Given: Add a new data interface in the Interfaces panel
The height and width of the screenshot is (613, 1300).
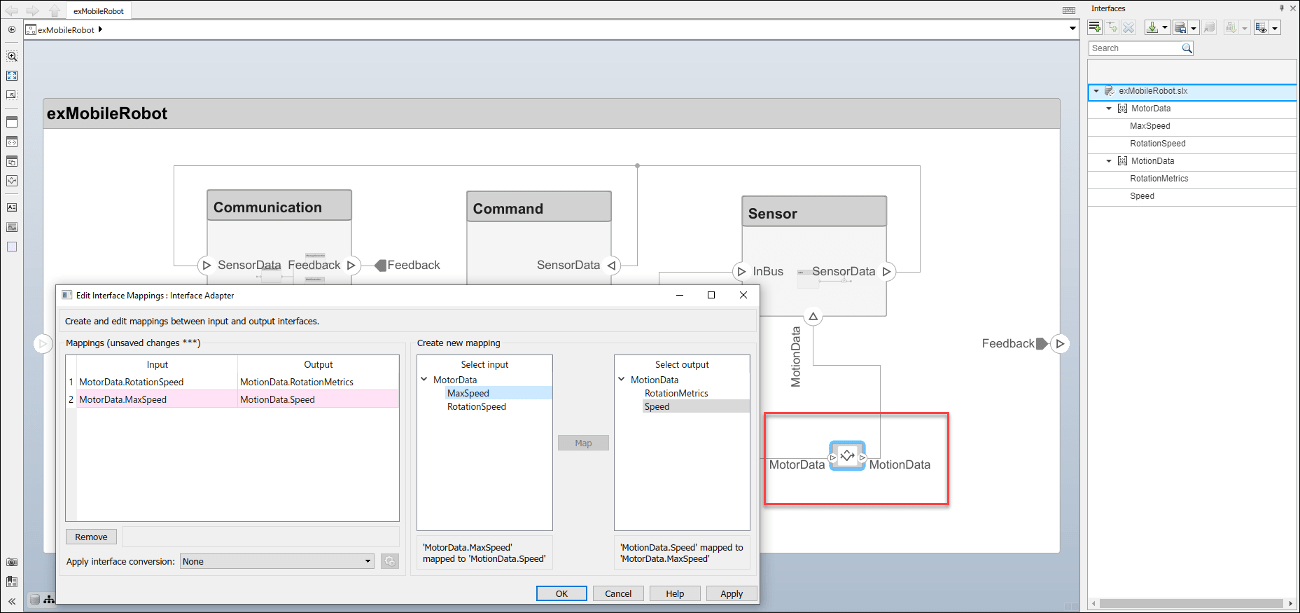Looking at the screenshot, I should 1095,27.
